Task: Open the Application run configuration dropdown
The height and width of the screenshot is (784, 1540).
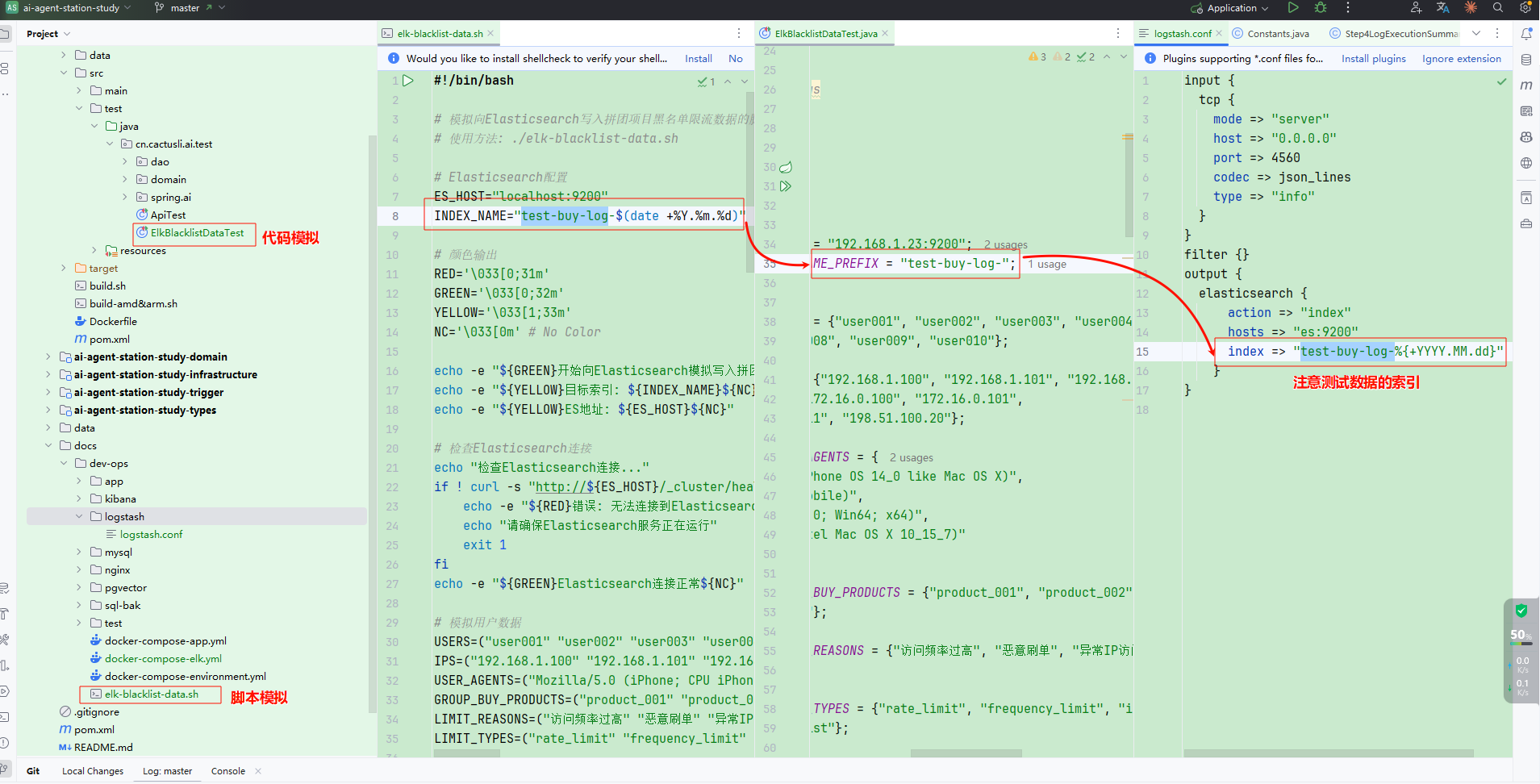Action: click(1230, 8)
